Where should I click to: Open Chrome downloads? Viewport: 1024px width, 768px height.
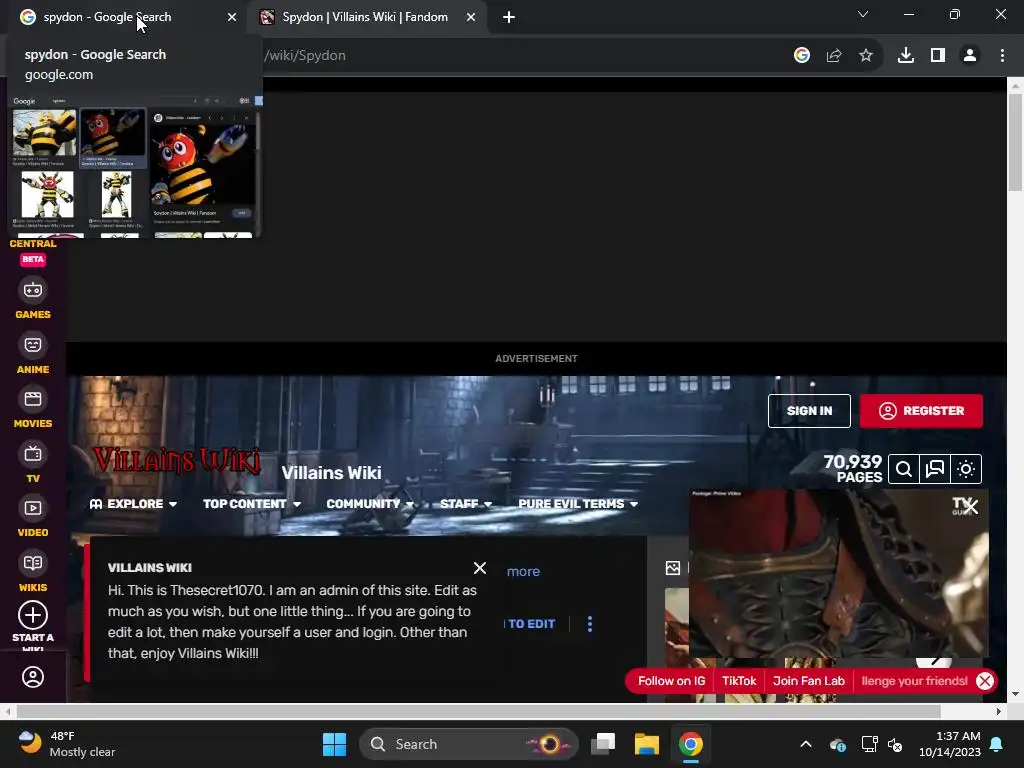(906, 56)
